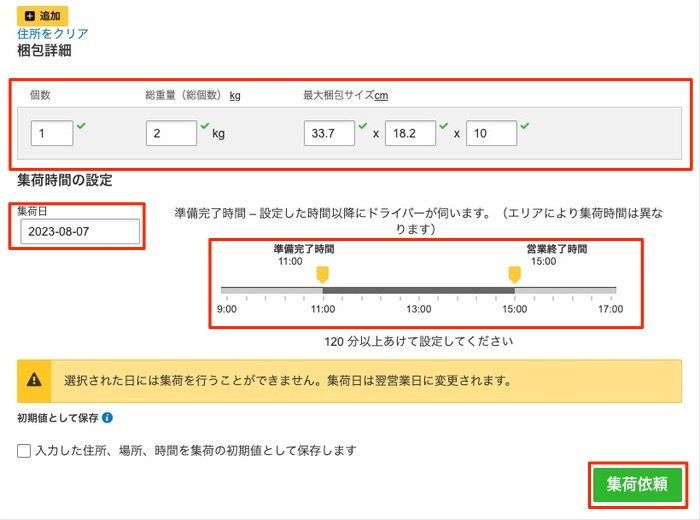The width and height of the screenshot is (700, 520).
Task: Click the green checkmark beside weight field
Action: pos(204,125)
